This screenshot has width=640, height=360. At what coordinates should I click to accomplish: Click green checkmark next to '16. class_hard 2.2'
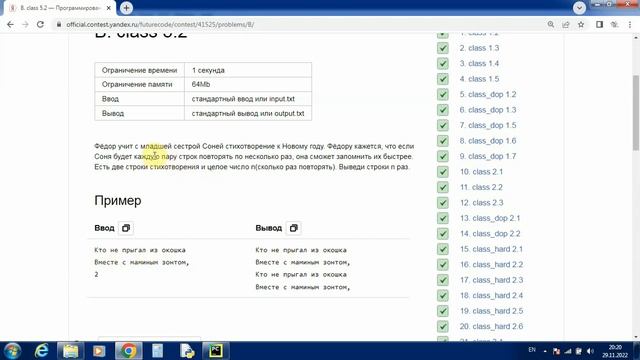click(443, 265)
